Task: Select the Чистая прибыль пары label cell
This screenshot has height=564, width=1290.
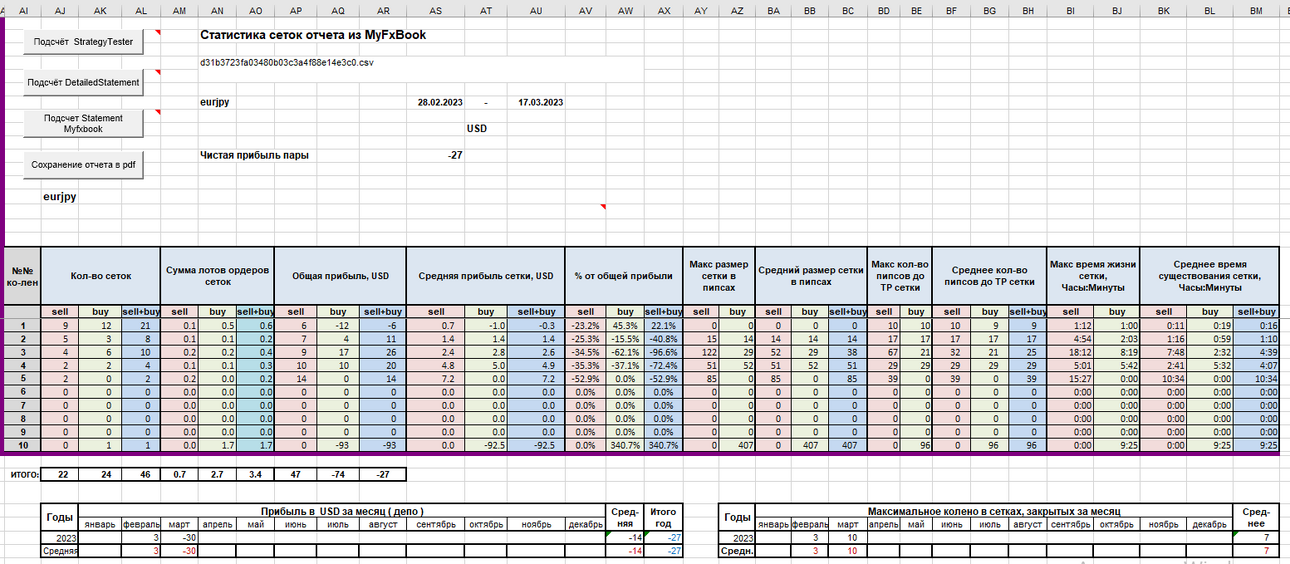Action: click(254, 155)
